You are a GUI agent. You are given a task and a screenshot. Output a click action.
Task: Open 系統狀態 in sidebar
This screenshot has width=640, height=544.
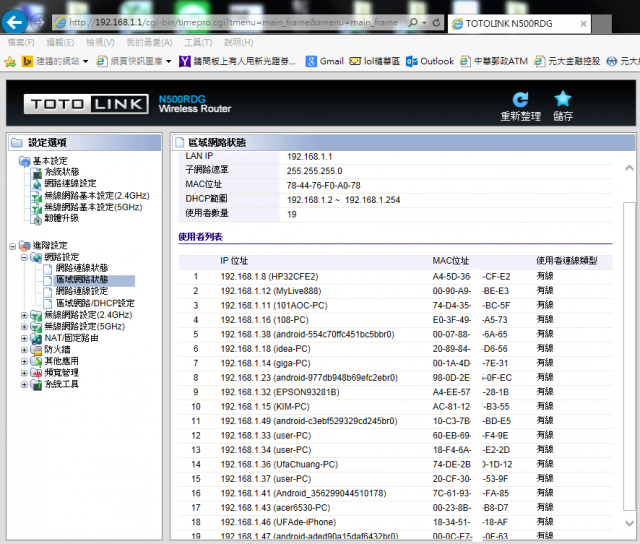[61, 172]
